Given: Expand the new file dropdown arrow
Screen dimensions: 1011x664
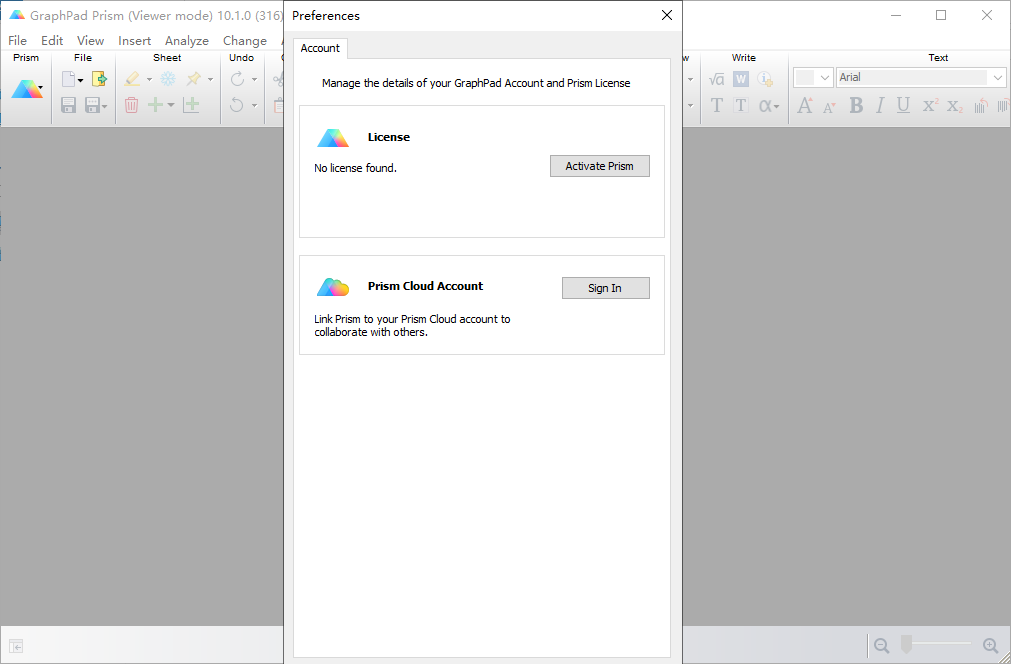Looking at the screenshot, I should tap(82, 79).
